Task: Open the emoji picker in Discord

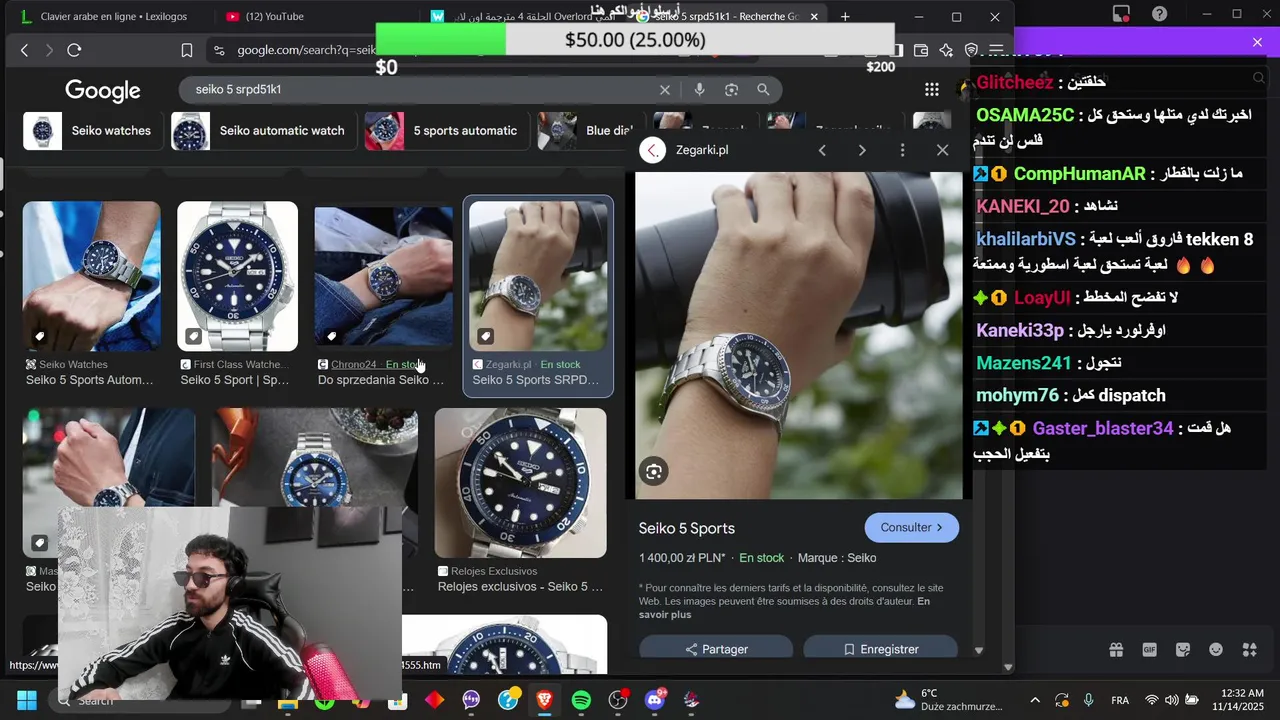Action: 1216,650
